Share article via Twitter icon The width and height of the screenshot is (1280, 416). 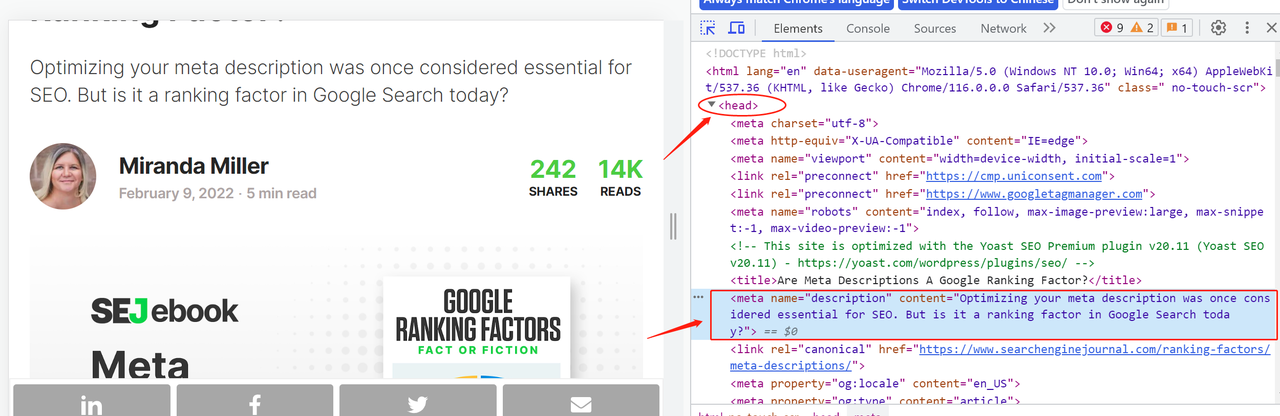417,403
